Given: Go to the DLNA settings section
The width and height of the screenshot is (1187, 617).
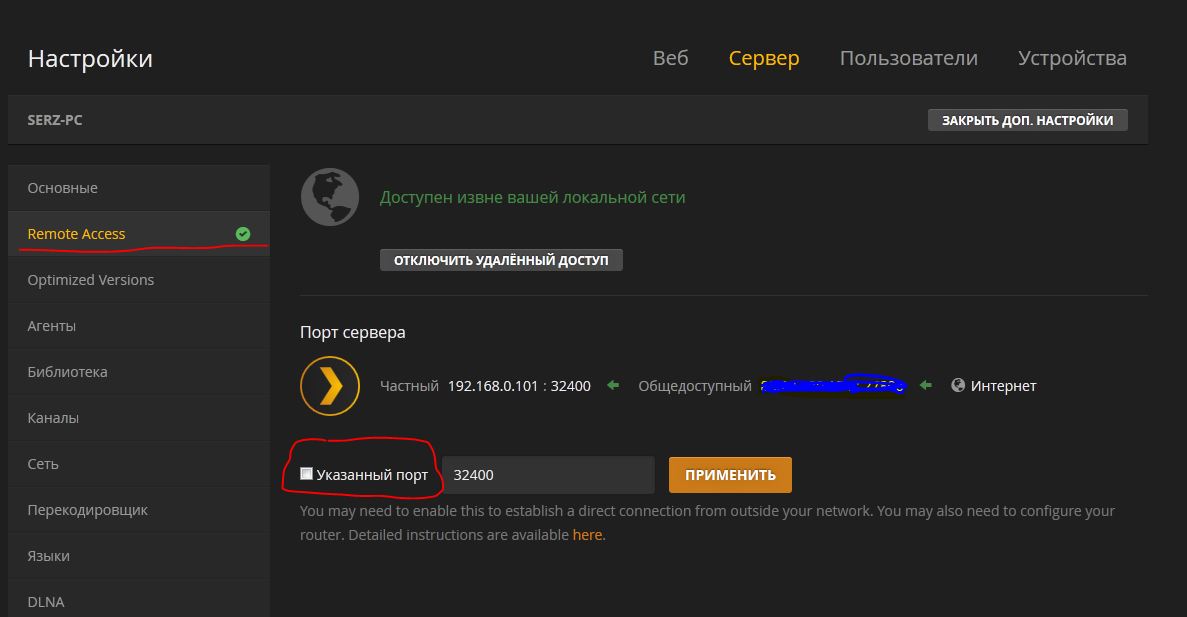Looking at the screenshot, I should pos(46,602).
